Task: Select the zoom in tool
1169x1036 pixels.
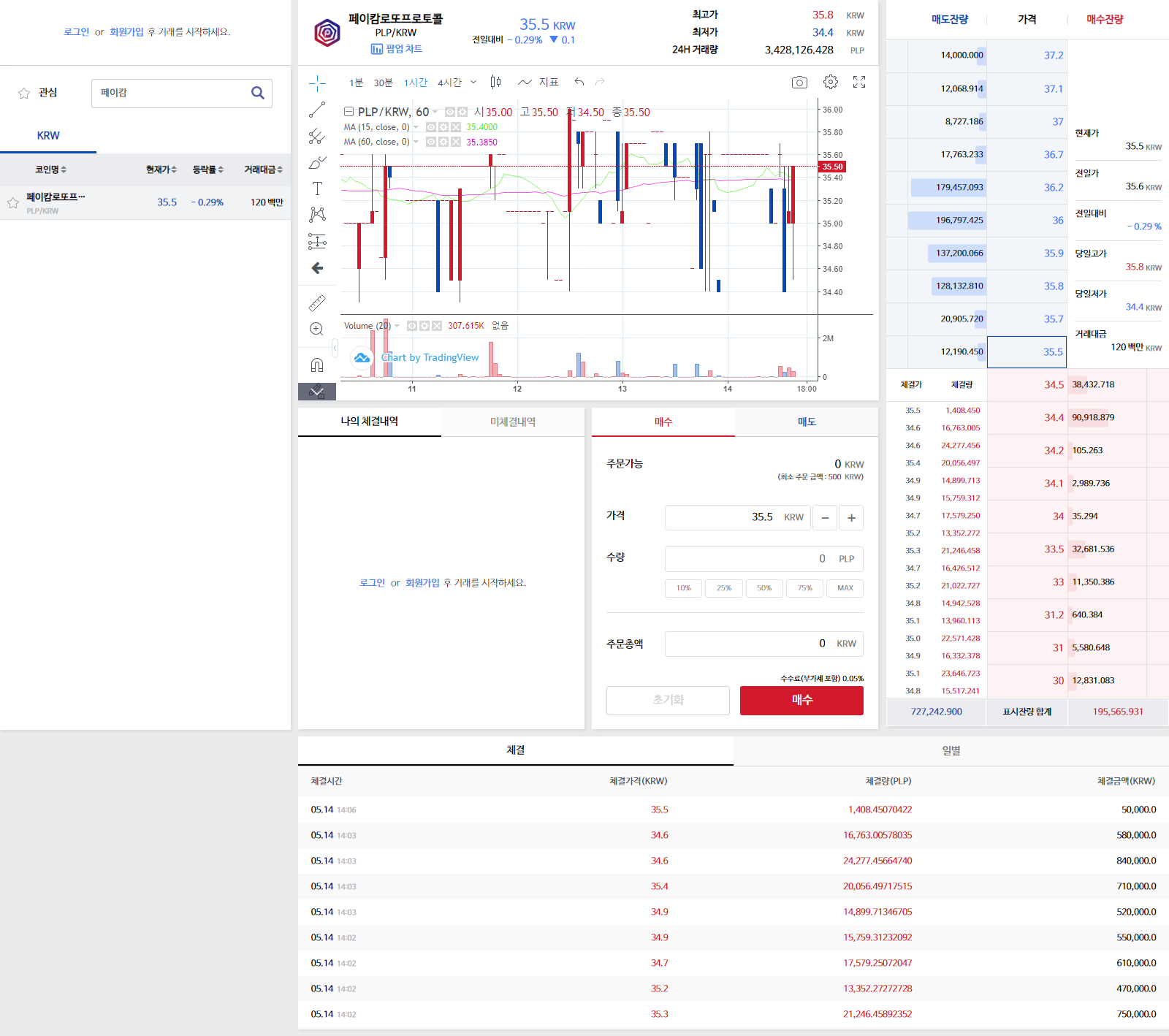Action: pos(317,329)
